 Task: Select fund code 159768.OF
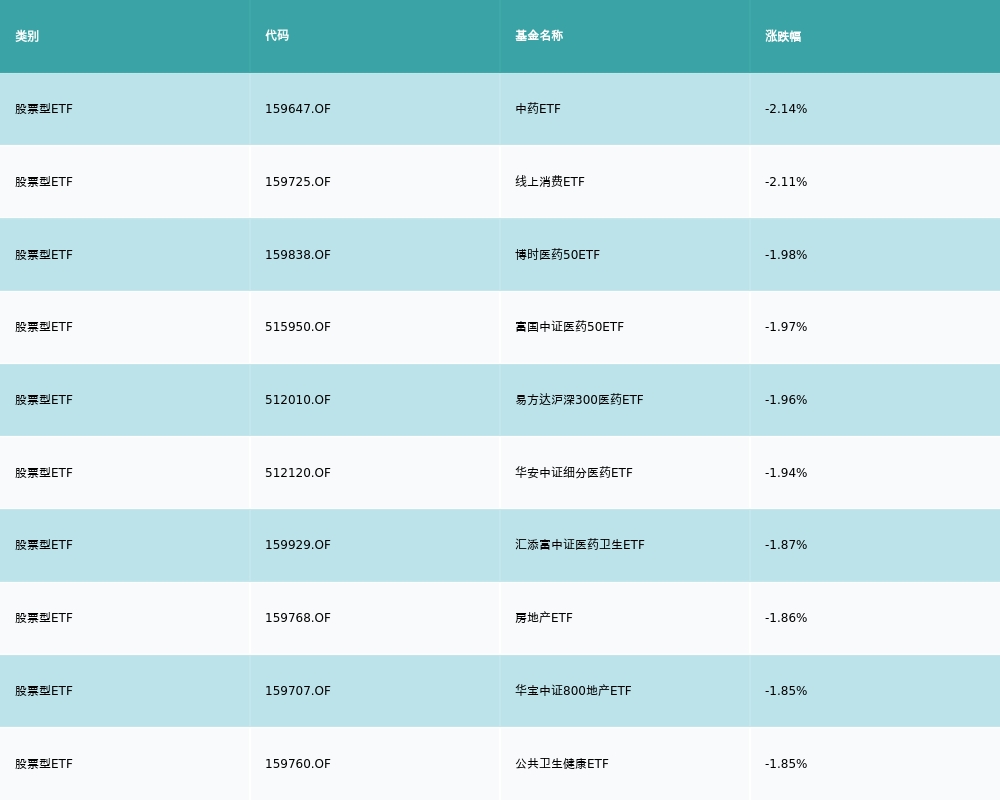tap(298, 618)
